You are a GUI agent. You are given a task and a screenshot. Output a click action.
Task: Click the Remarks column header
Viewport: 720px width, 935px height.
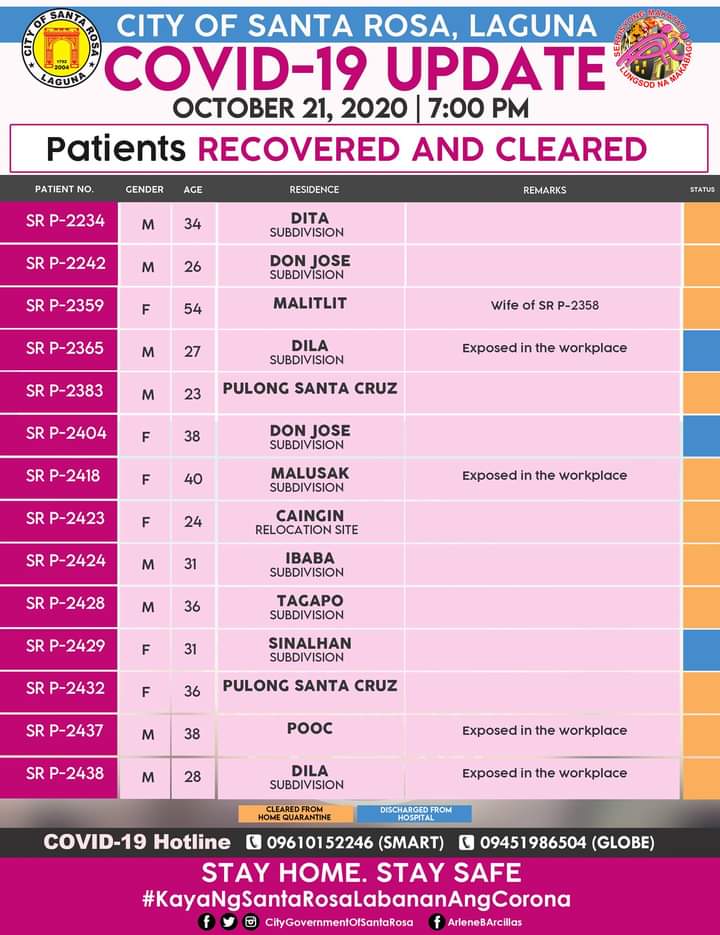click(x=544, y=190)
